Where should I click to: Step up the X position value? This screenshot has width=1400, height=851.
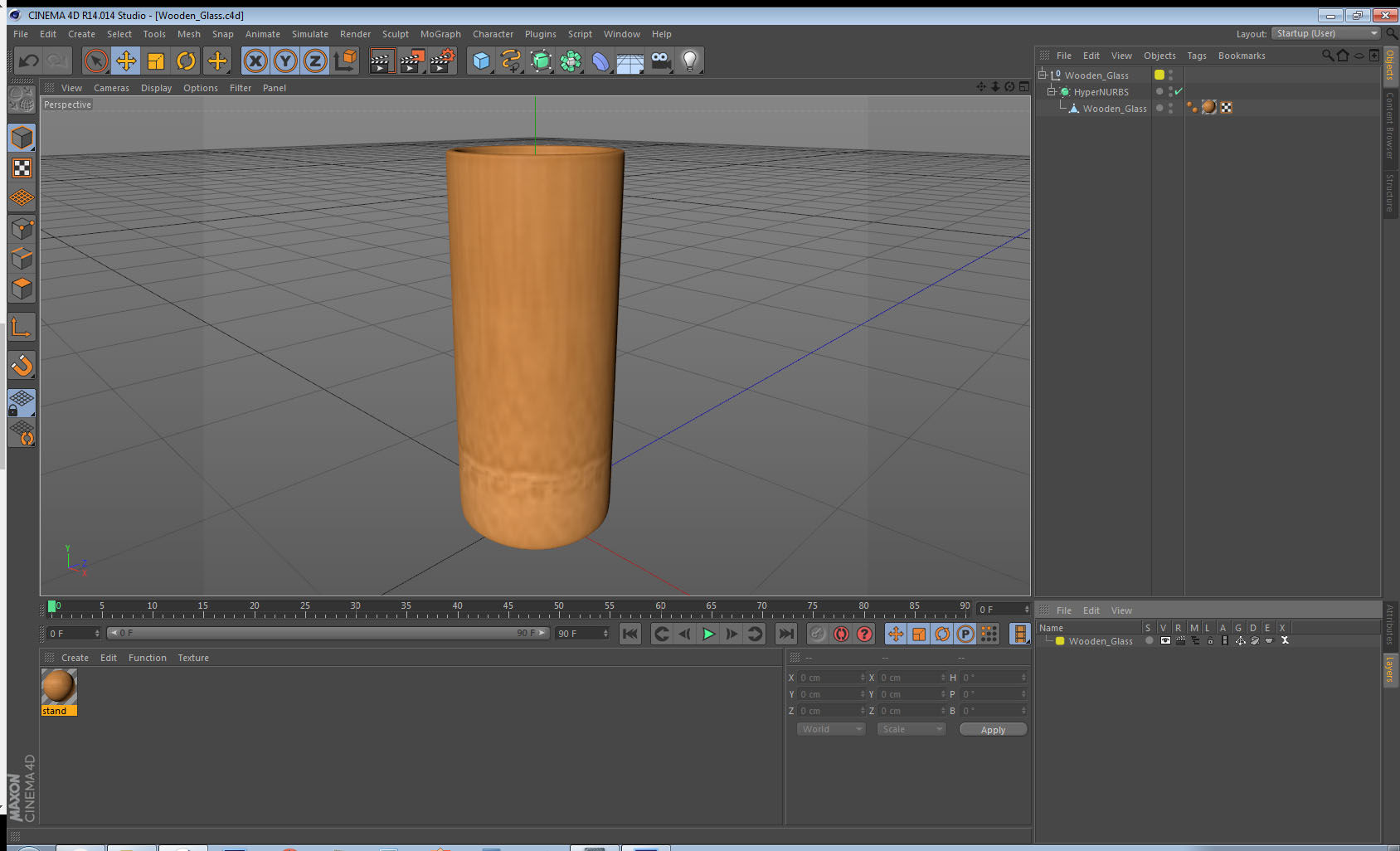863,676
